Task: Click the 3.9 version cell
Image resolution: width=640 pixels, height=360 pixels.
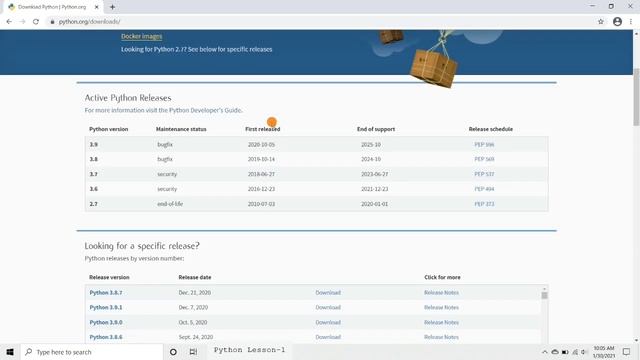Action: 94,144
